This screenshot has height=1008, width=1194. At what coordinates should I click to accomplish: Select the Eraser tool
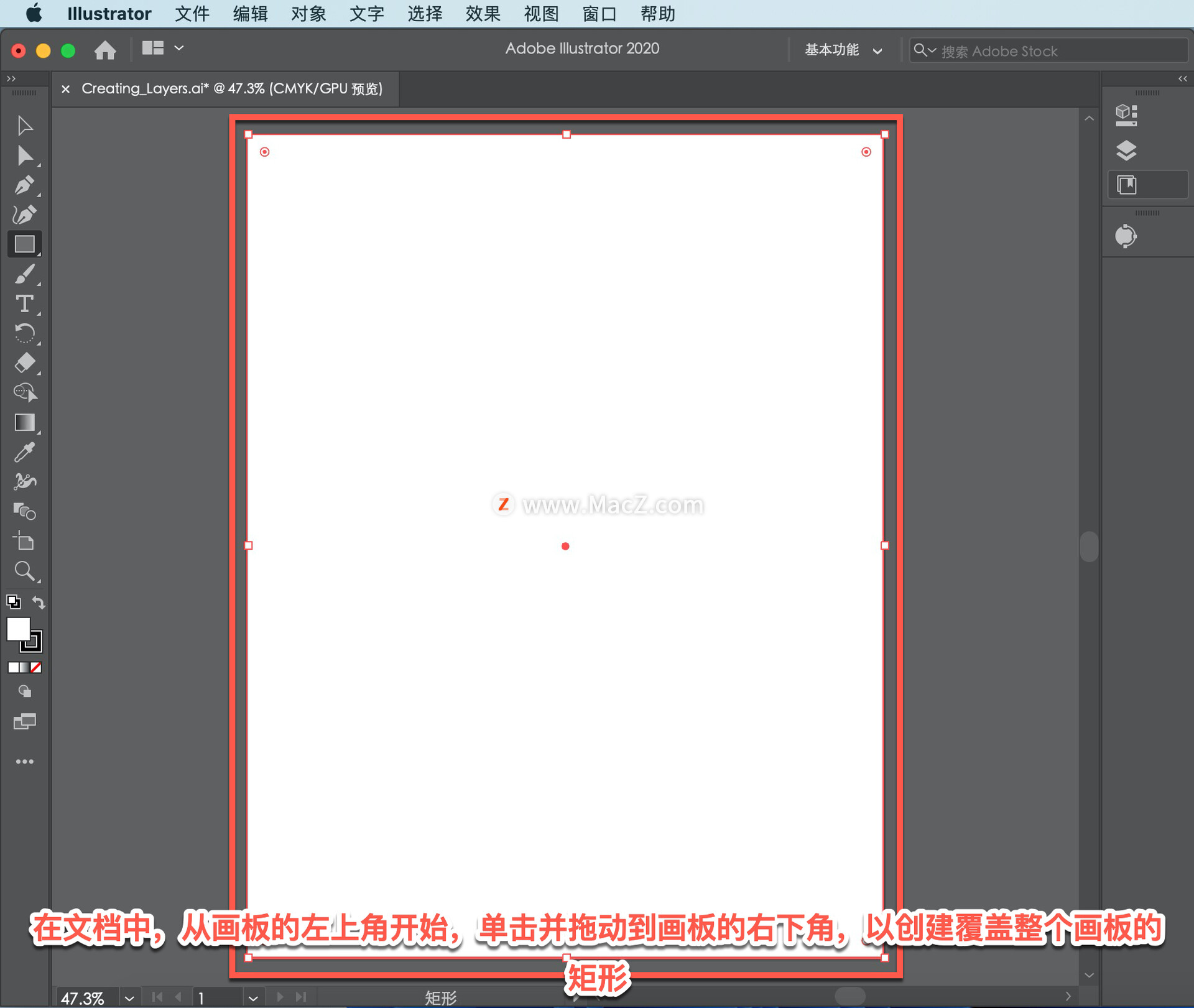tap(24, 363)
